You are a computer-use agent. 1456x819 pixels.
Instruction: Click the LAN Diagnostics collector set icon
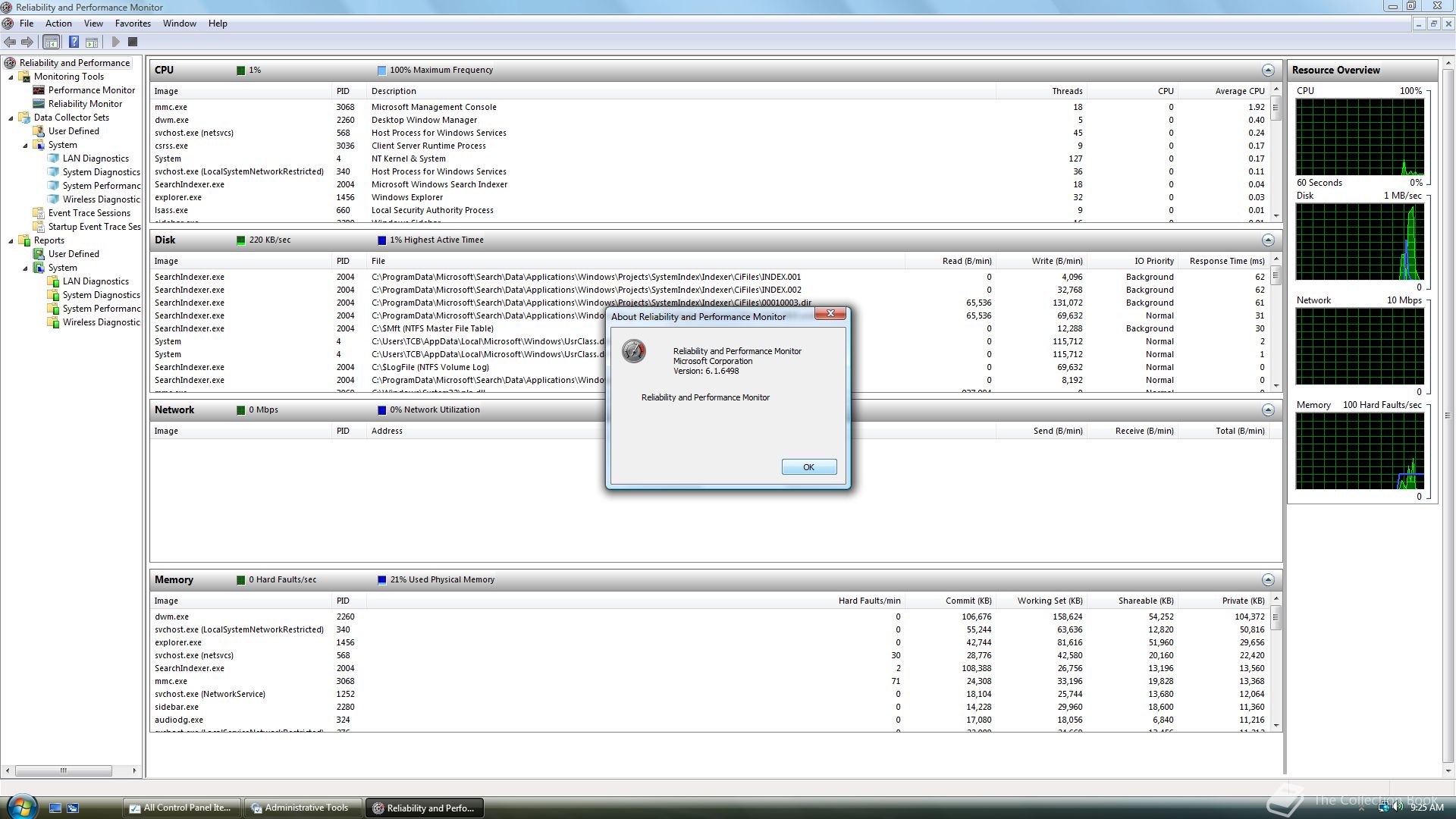tap(54, 158)
